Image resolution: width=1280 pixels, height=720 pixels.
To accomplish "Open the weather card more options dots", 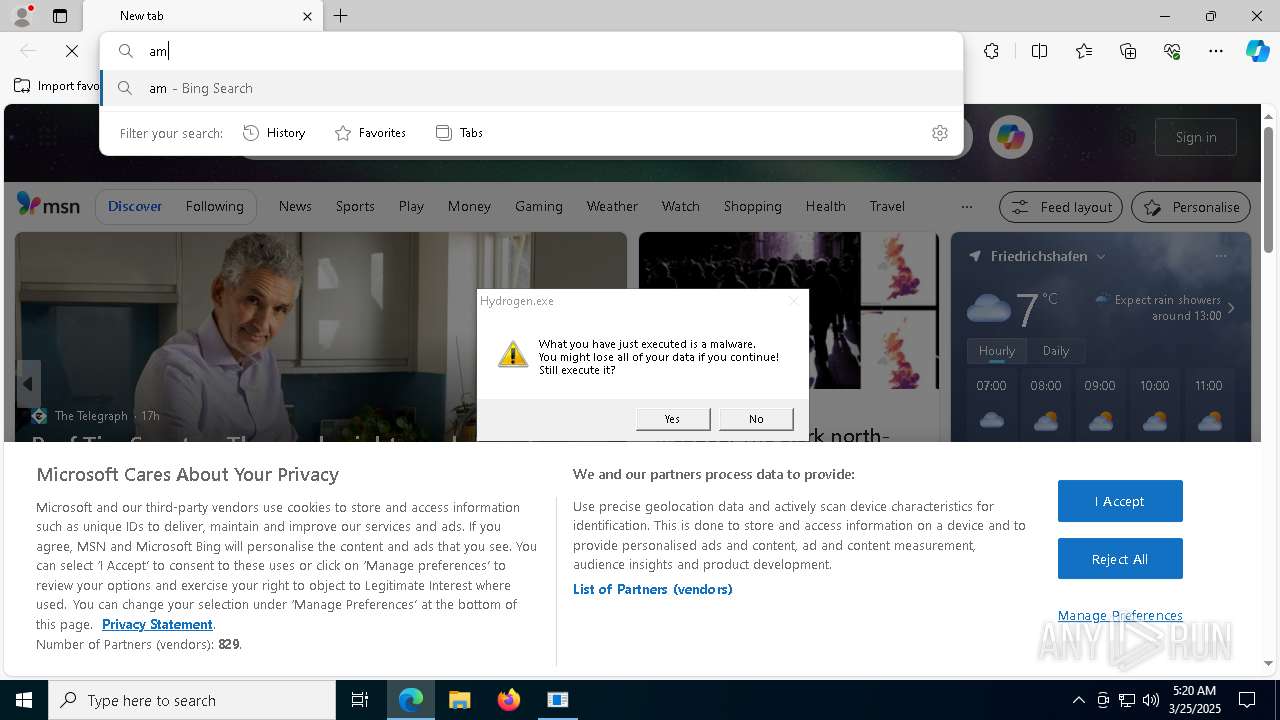I will click(x=1220, y=256).
